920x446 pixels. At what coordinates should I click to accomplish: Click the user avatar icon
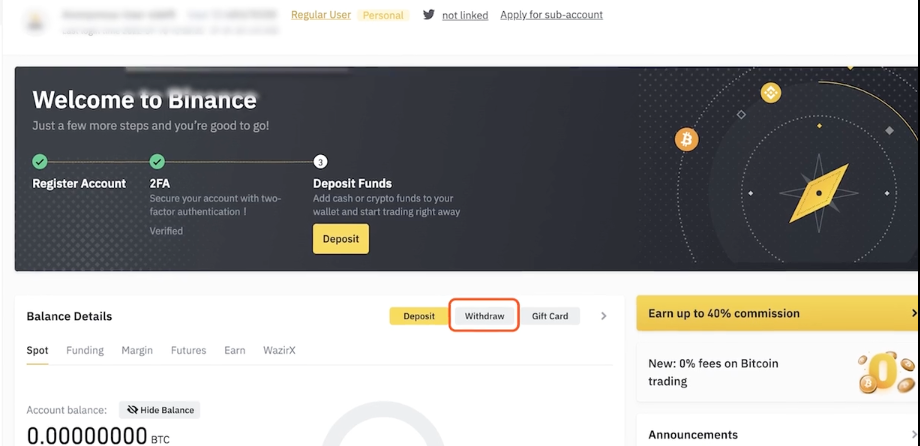click(x=38, y=21)
